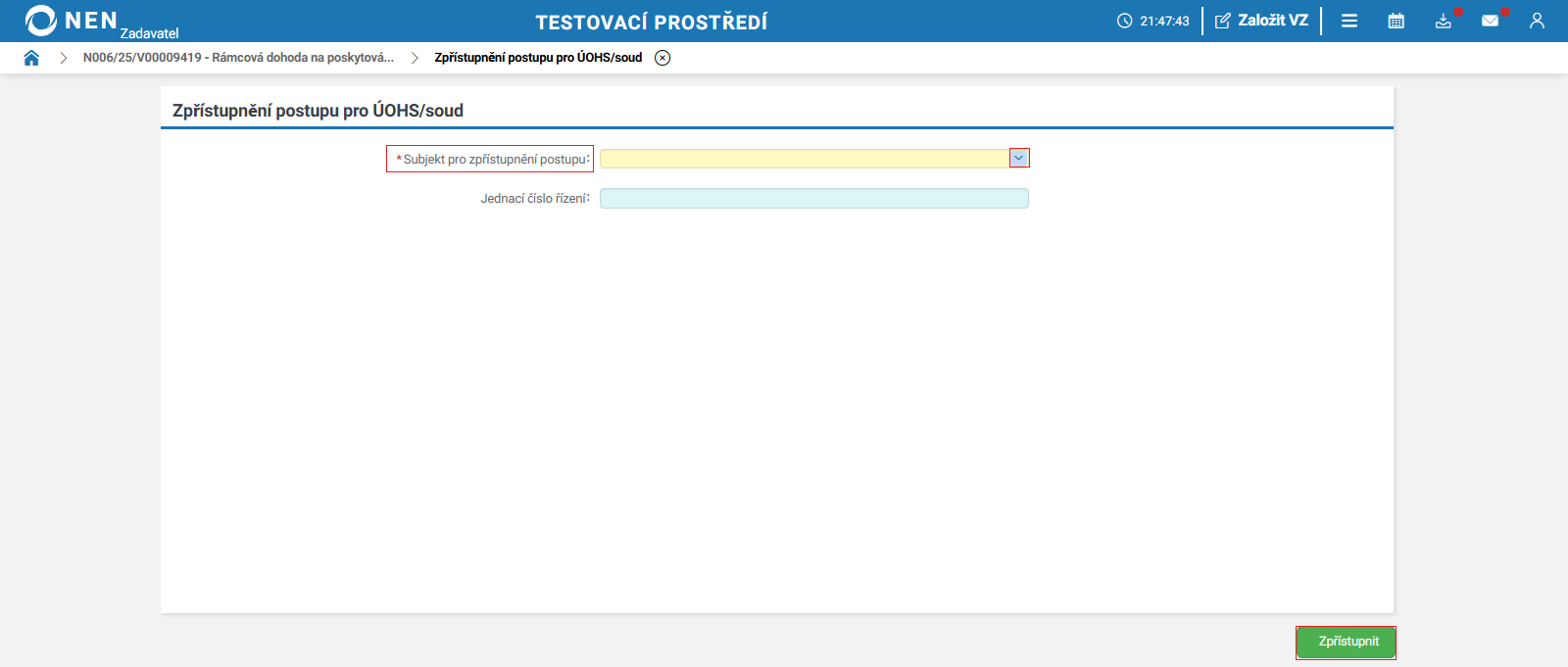
Task: Select breadcrumb Zpřístupnění postupu pro ÚOHS/soud
Action: pos(538,58)
